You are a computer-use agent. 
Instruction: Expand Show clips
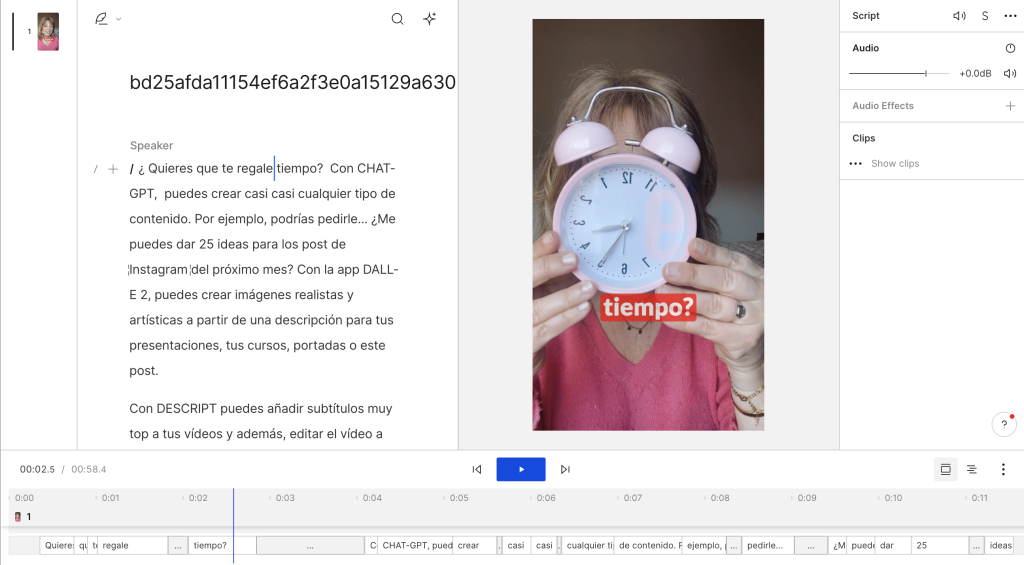[x=895, y=163]
